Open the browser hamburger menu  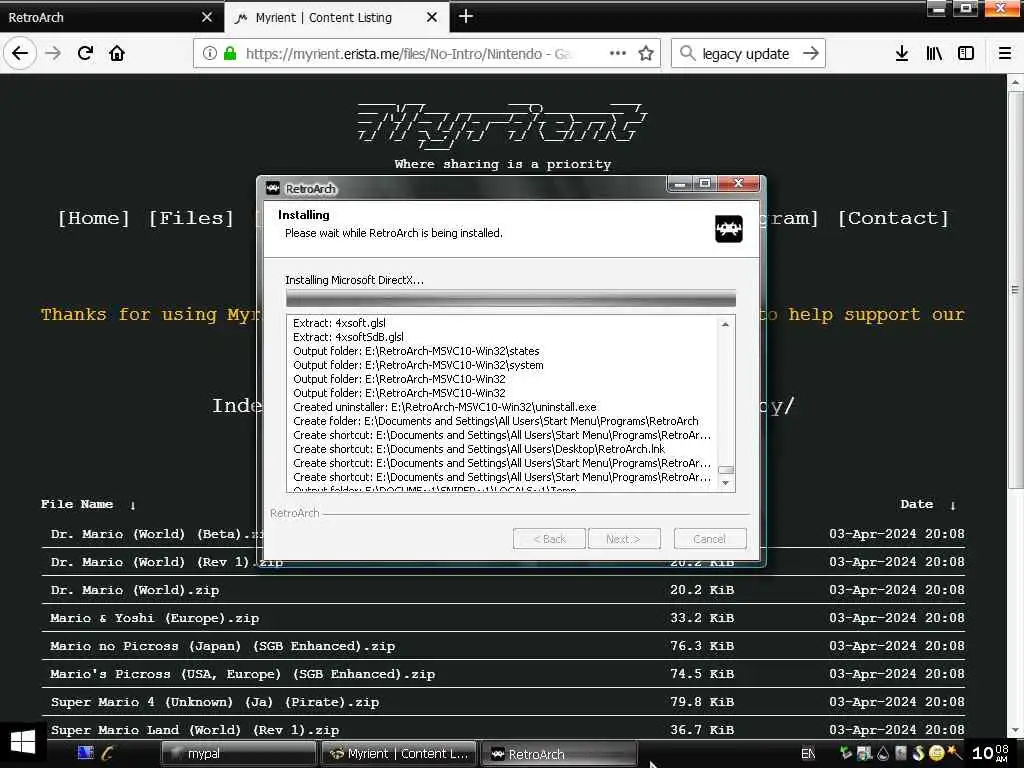(1005, 53)
